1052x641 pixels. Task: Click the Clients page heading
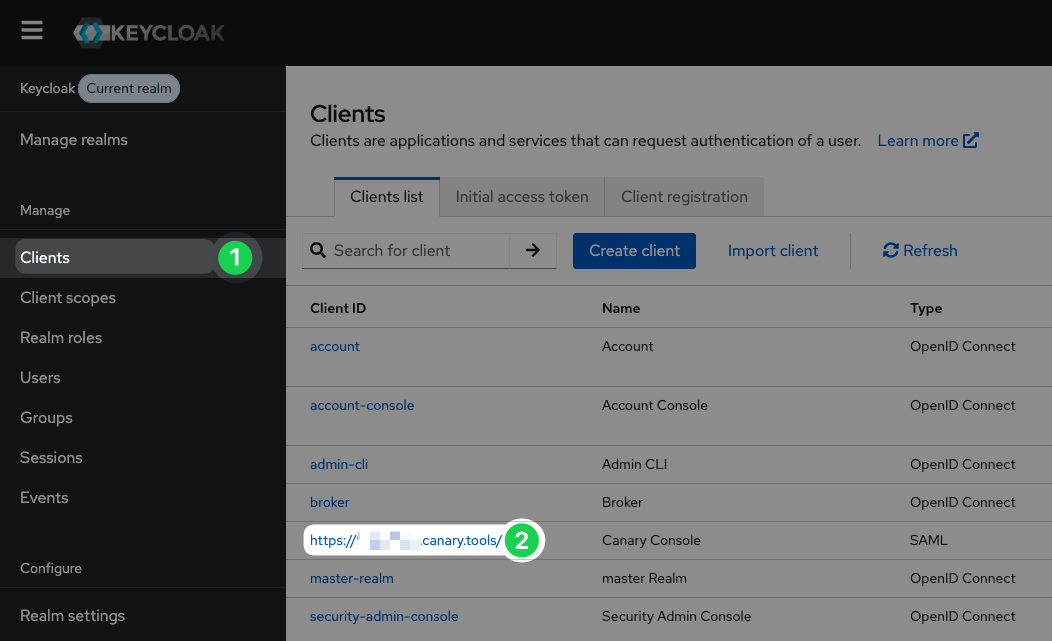point(348,114)
